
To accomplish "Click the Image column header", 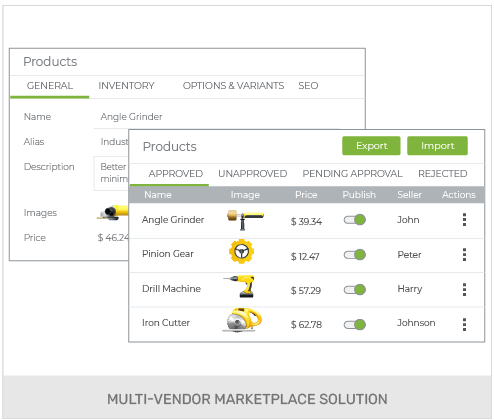I will (245, 195).
